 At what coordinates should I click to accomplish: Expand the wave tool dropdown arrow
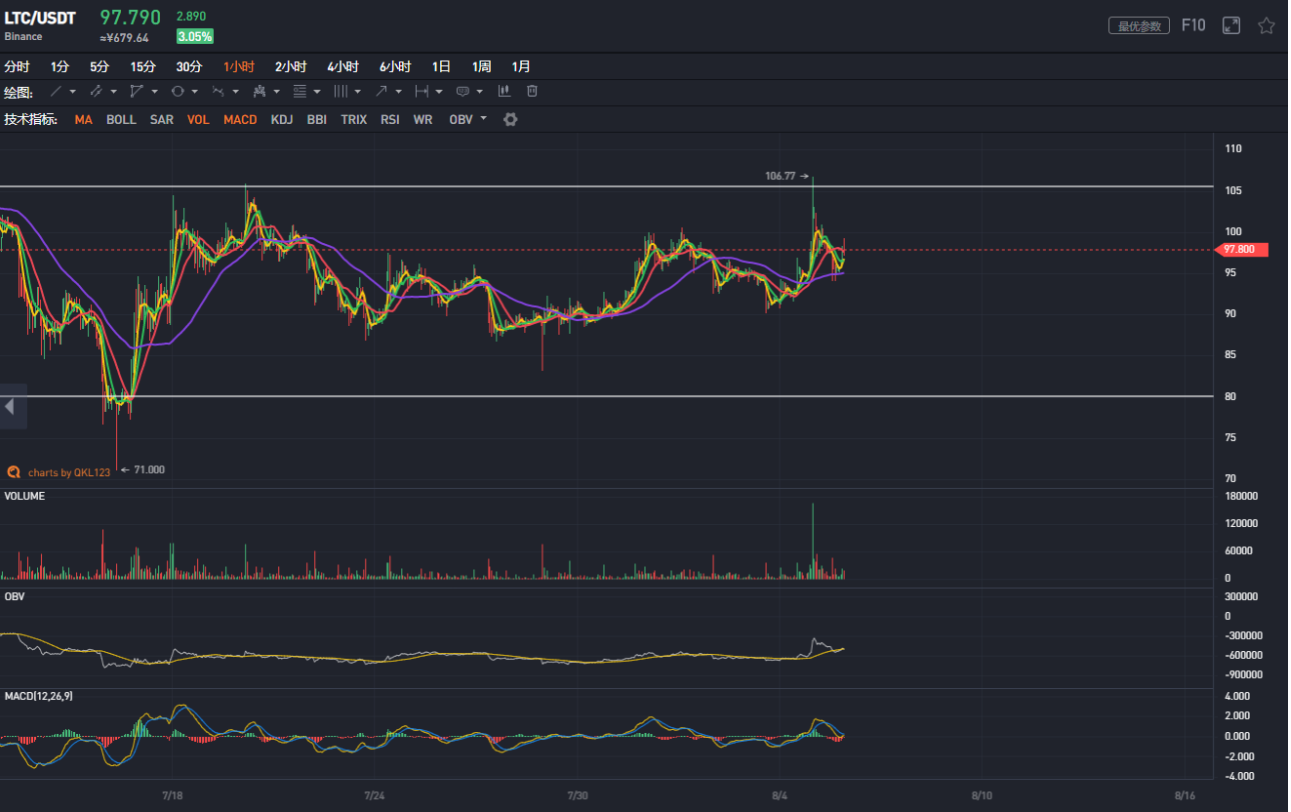click(x=236, y=92)
